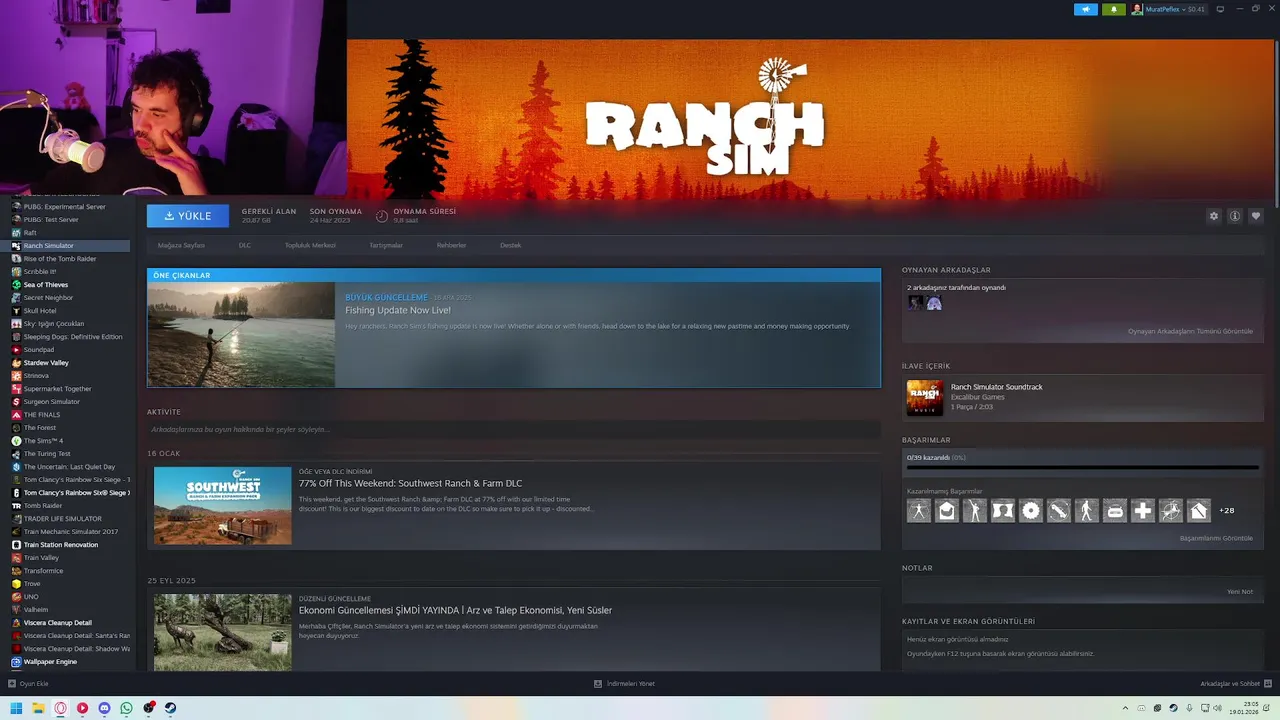
Task: Click the plus-sign achievement icon
Action: pos(1143,510)
